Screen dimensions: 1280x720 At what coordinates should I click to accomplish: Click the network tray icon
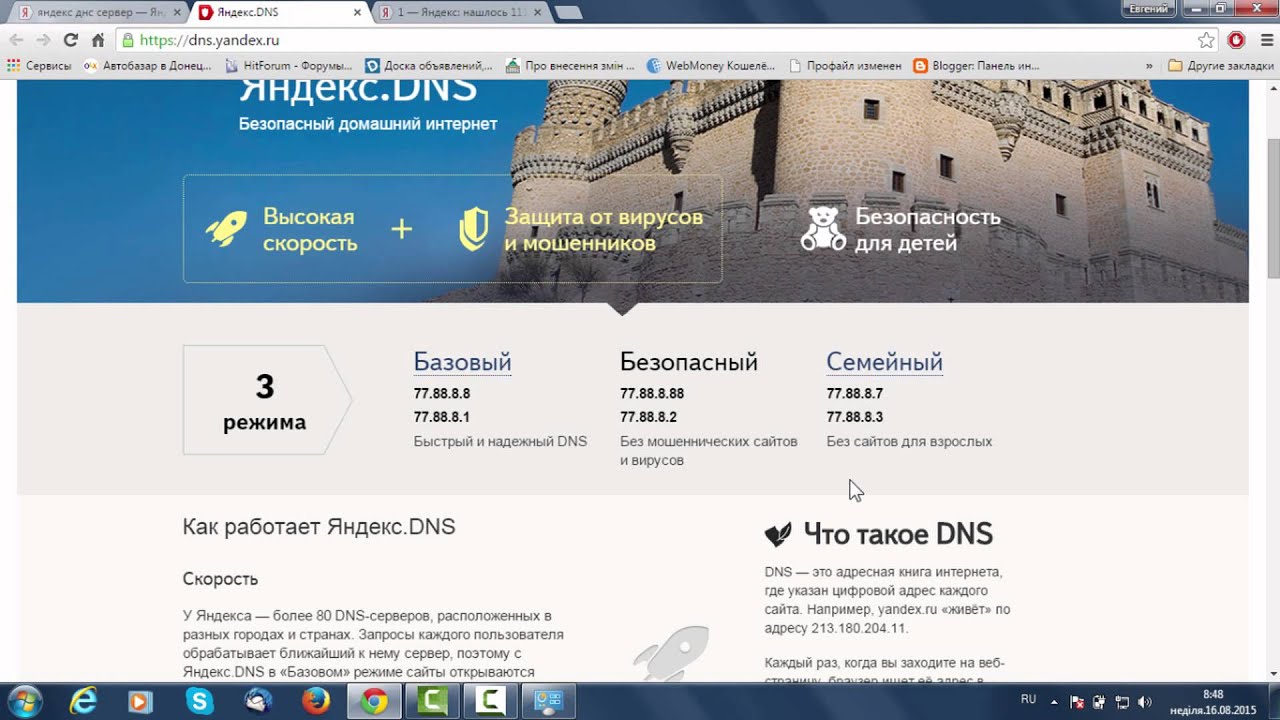click(x=1122, y=702)
